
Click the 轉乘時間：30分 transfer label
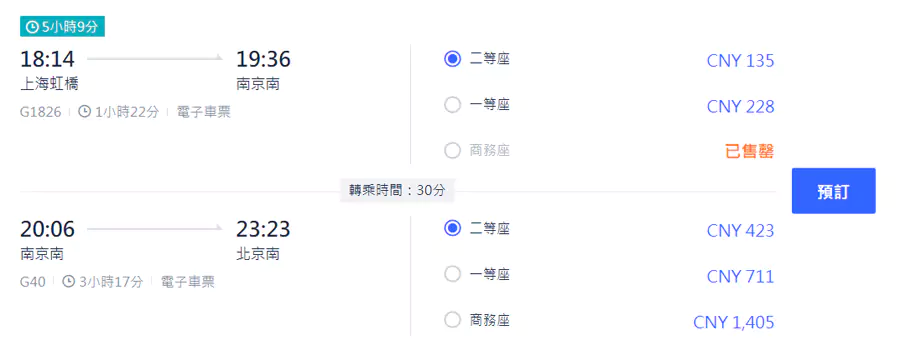pyautogui.click(x=397, y=190)
